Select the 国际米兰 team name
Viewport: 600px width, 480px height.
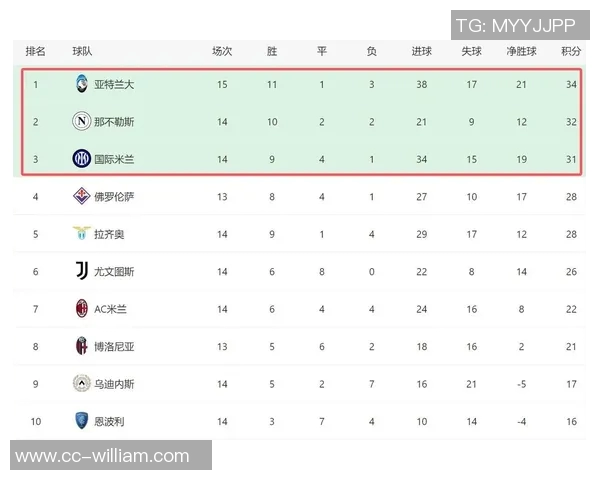(x=114, y=158)
